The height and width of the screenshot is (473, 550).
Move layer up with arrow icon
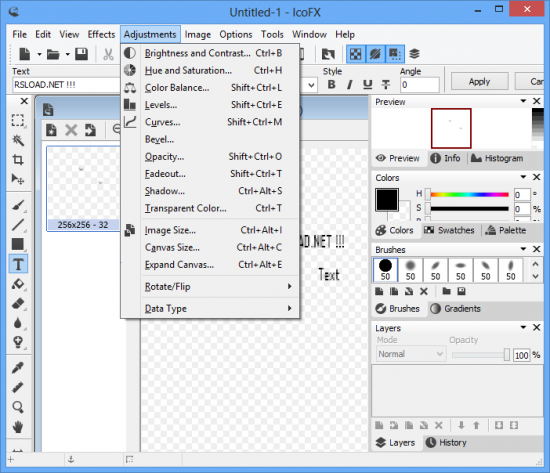(476, 425)
